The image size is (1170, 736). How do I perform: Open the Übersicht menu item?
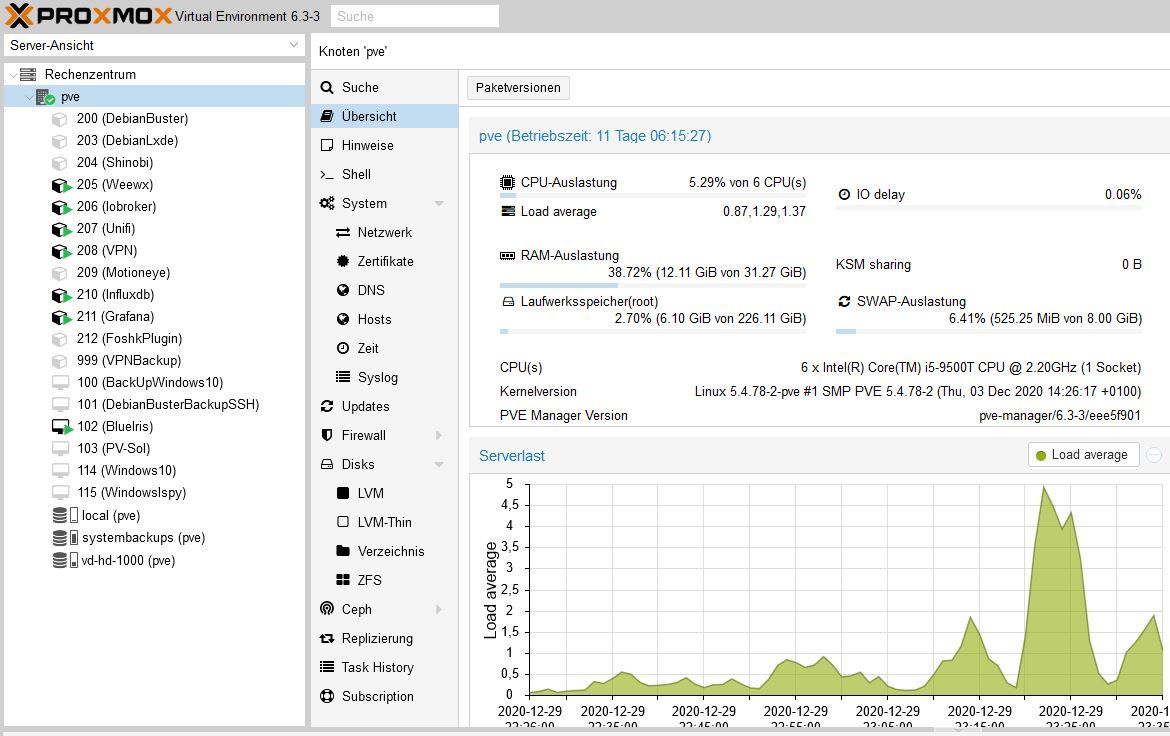click(384, 116)
